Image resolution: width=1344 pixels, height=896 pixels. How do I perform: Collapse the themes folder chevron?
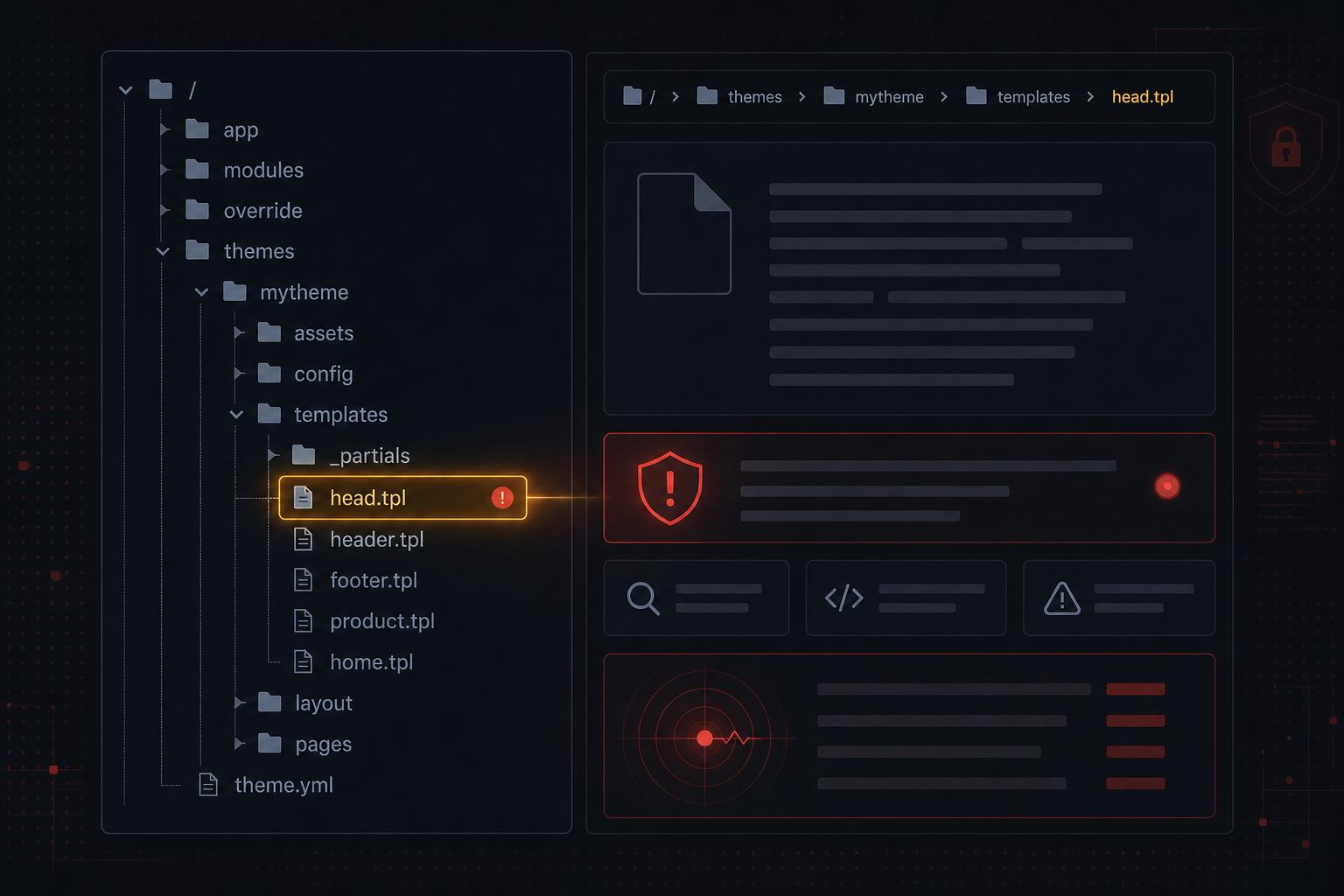click(163, 251)
